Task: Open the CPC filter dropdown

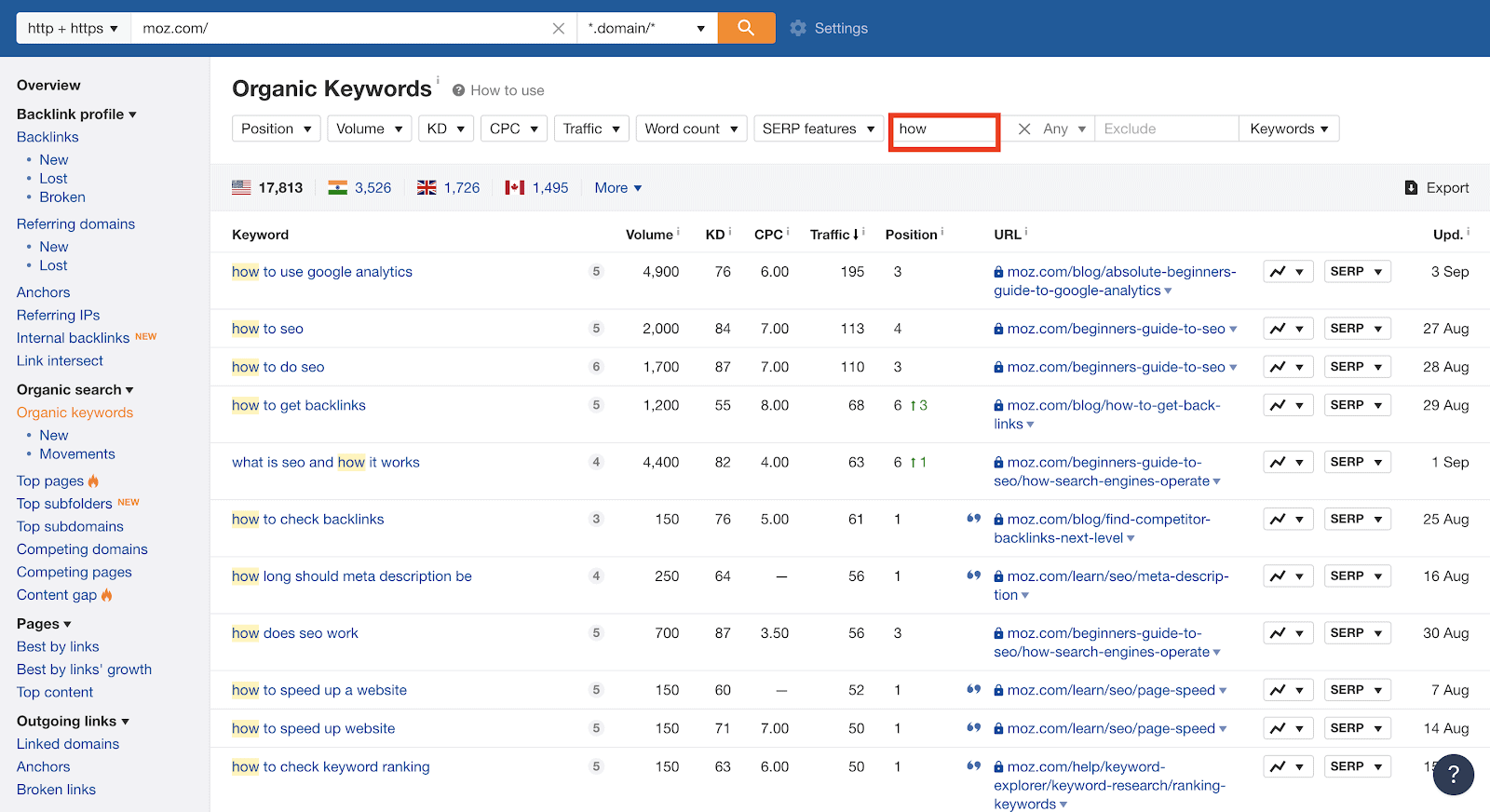Action: coord(514,129)
